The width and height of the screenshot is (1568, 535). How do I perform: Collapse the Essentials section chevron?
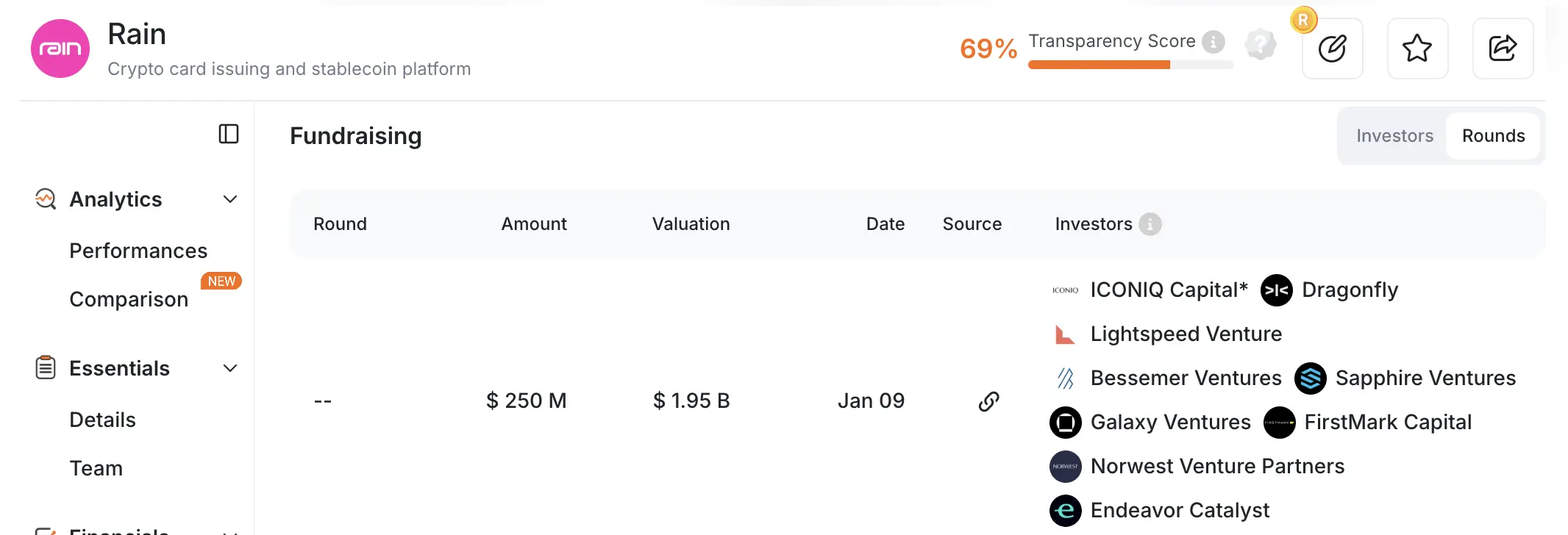coord(230,368)
